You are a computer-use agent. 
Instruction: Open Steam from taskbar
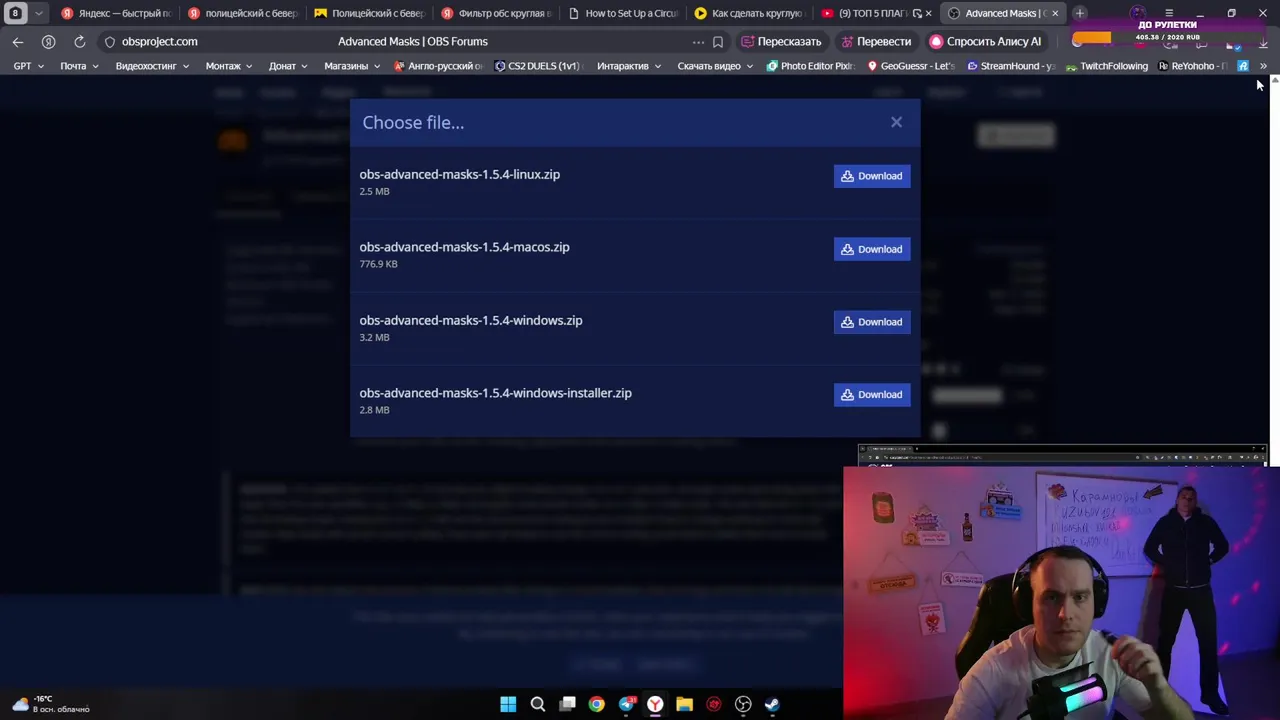[x=772, y=704]
